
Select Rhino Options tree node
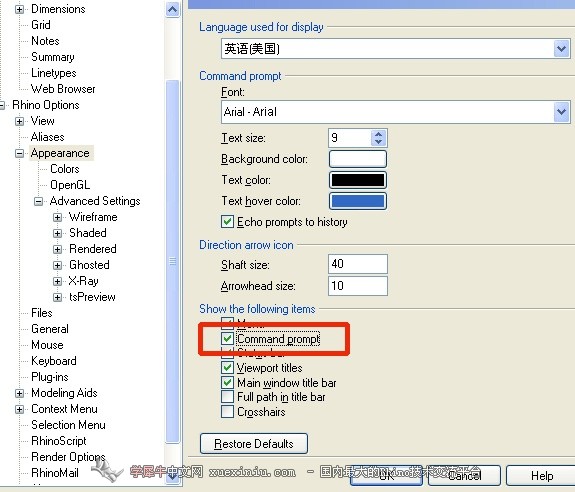[46, 105]
